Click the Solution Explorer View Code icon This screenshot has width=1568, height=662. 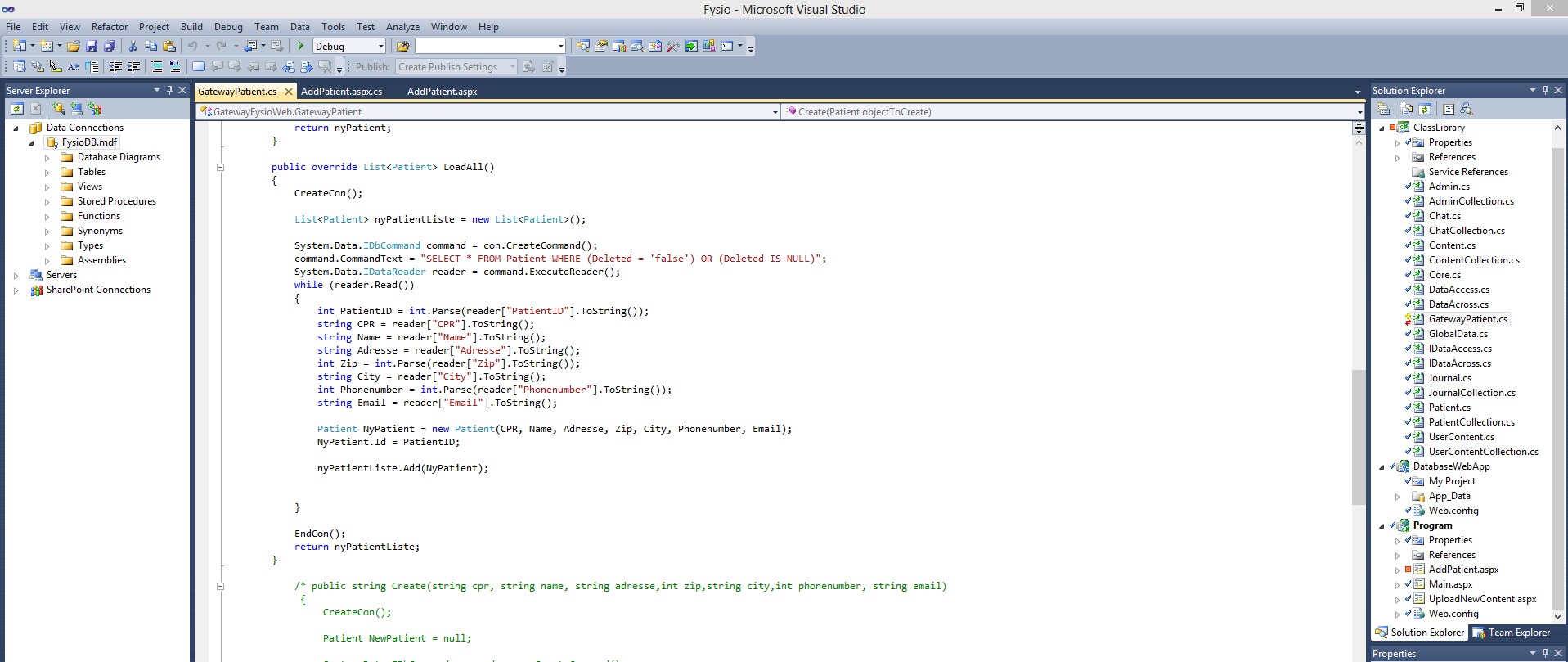pos(1448,109)
